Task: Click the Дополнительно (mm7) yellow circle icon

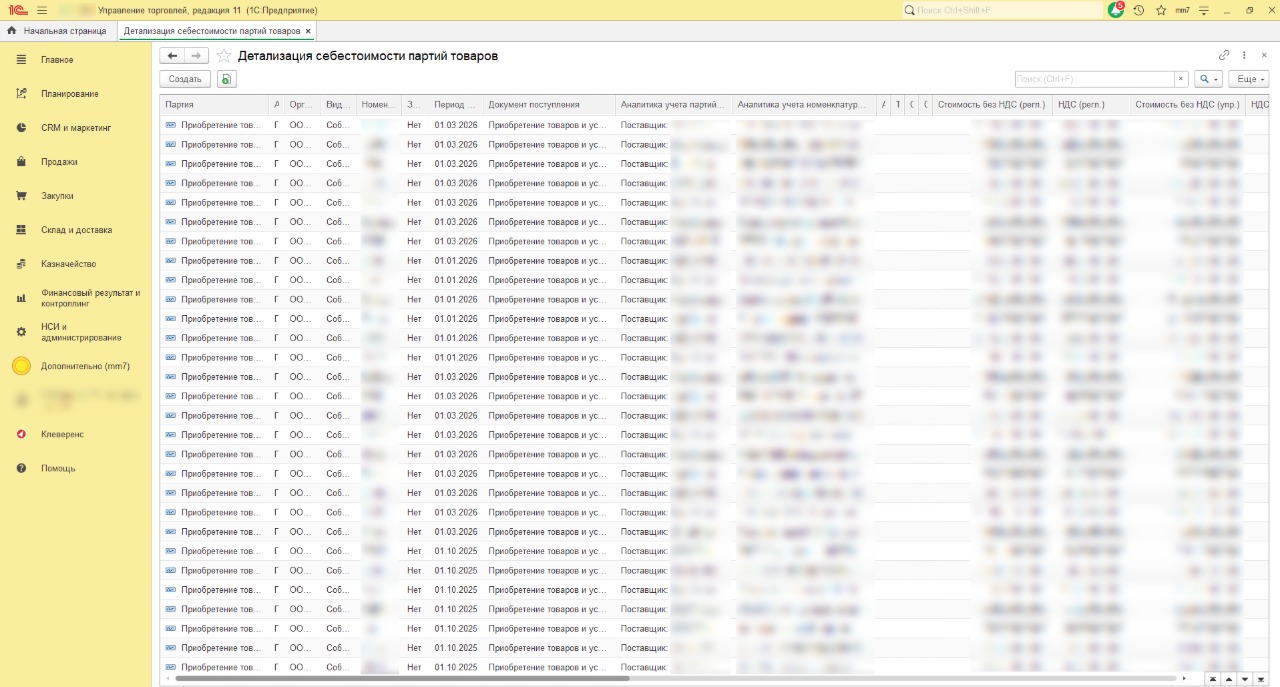Action: tap(21, 366)
